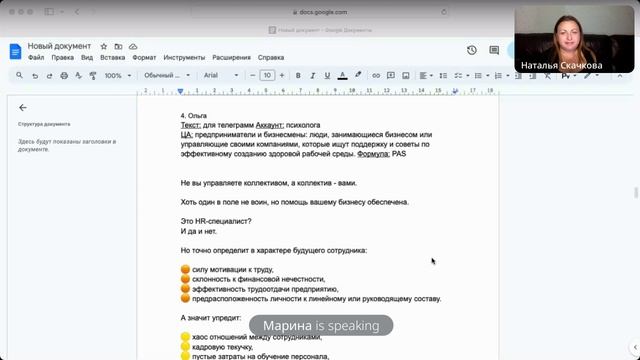This screenshot has height=360, width=640.
Task: Show the side panel chevron at bottom right
Action: 635,347
